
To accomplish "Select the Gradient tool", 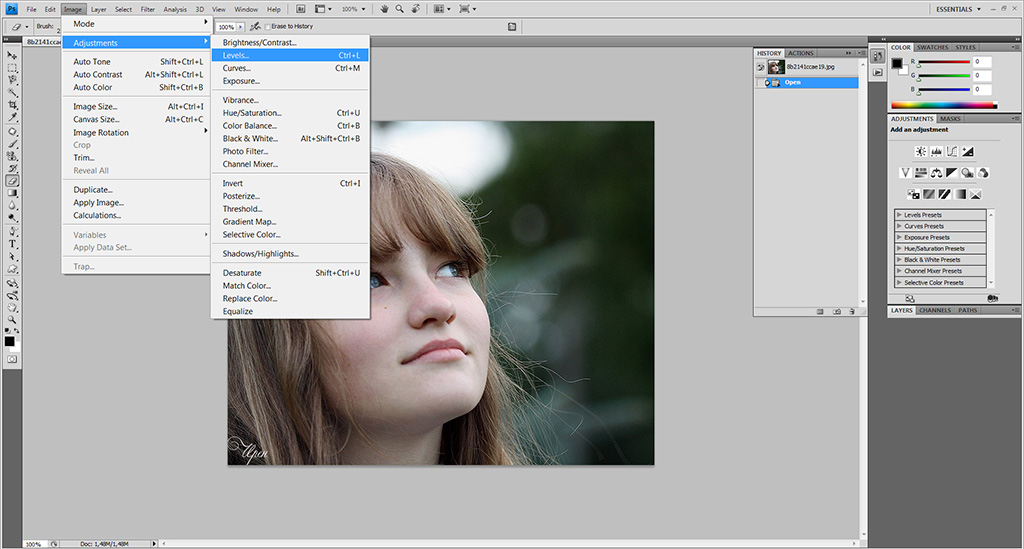I will click(12, 193).
